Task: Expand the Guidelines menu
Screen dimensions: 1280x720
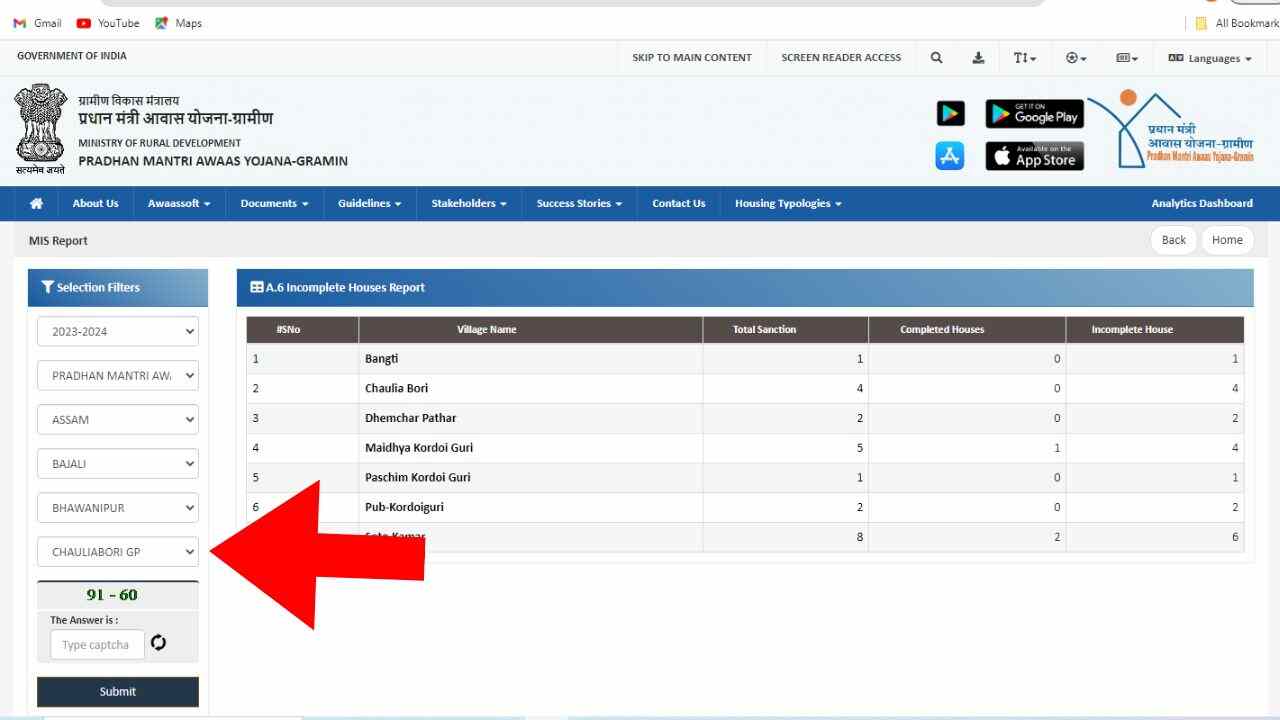Action: tap(369, 203)
